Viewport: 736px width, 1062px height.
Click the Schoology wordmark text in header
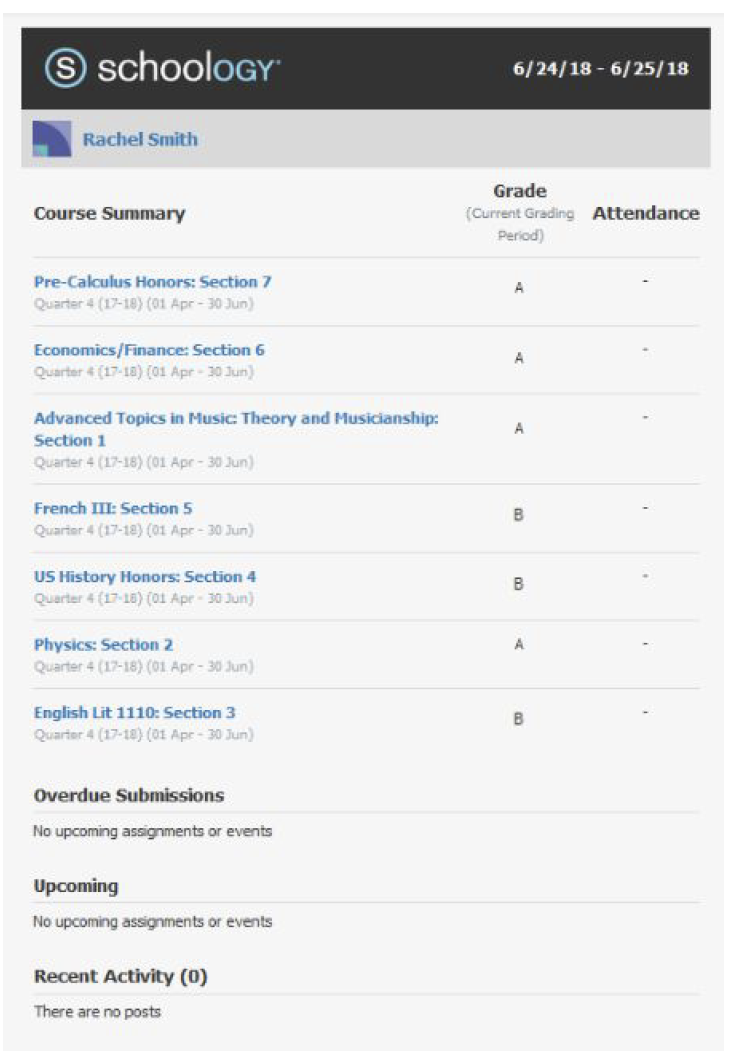pos(188,68)
